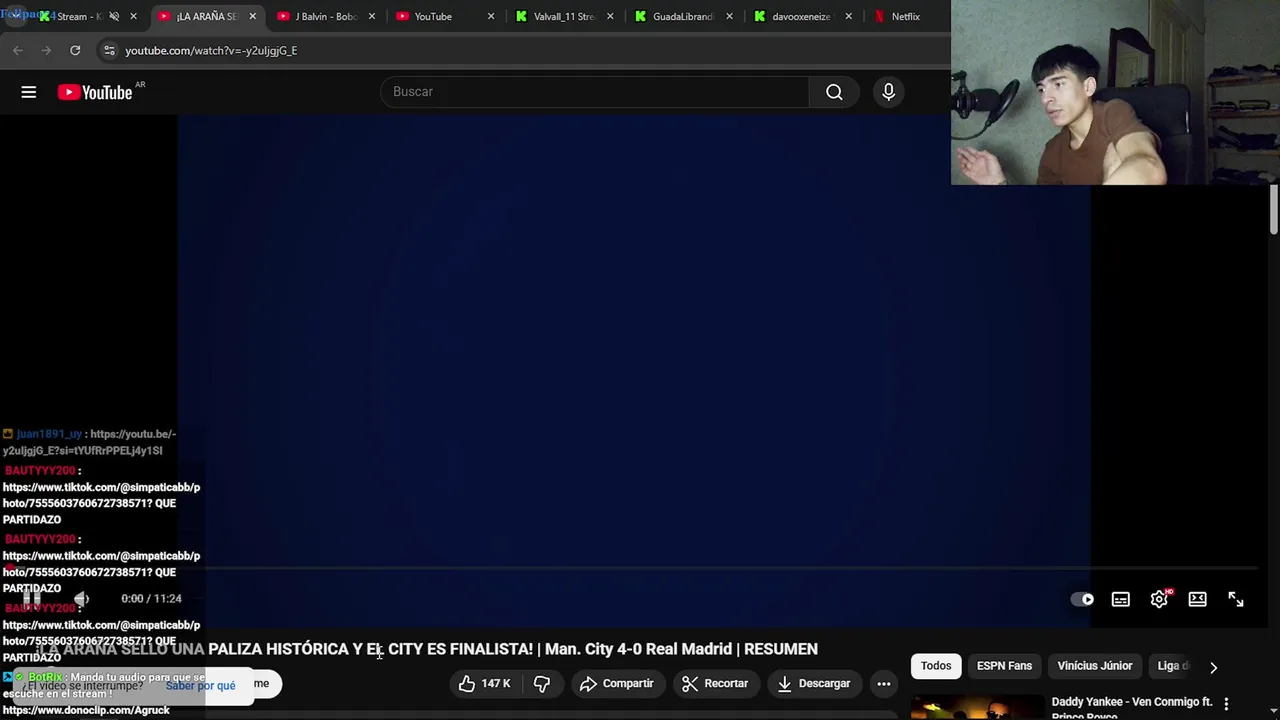Click the video progress bar
This screenshot has width=1280, height=720.
(634, 569)
